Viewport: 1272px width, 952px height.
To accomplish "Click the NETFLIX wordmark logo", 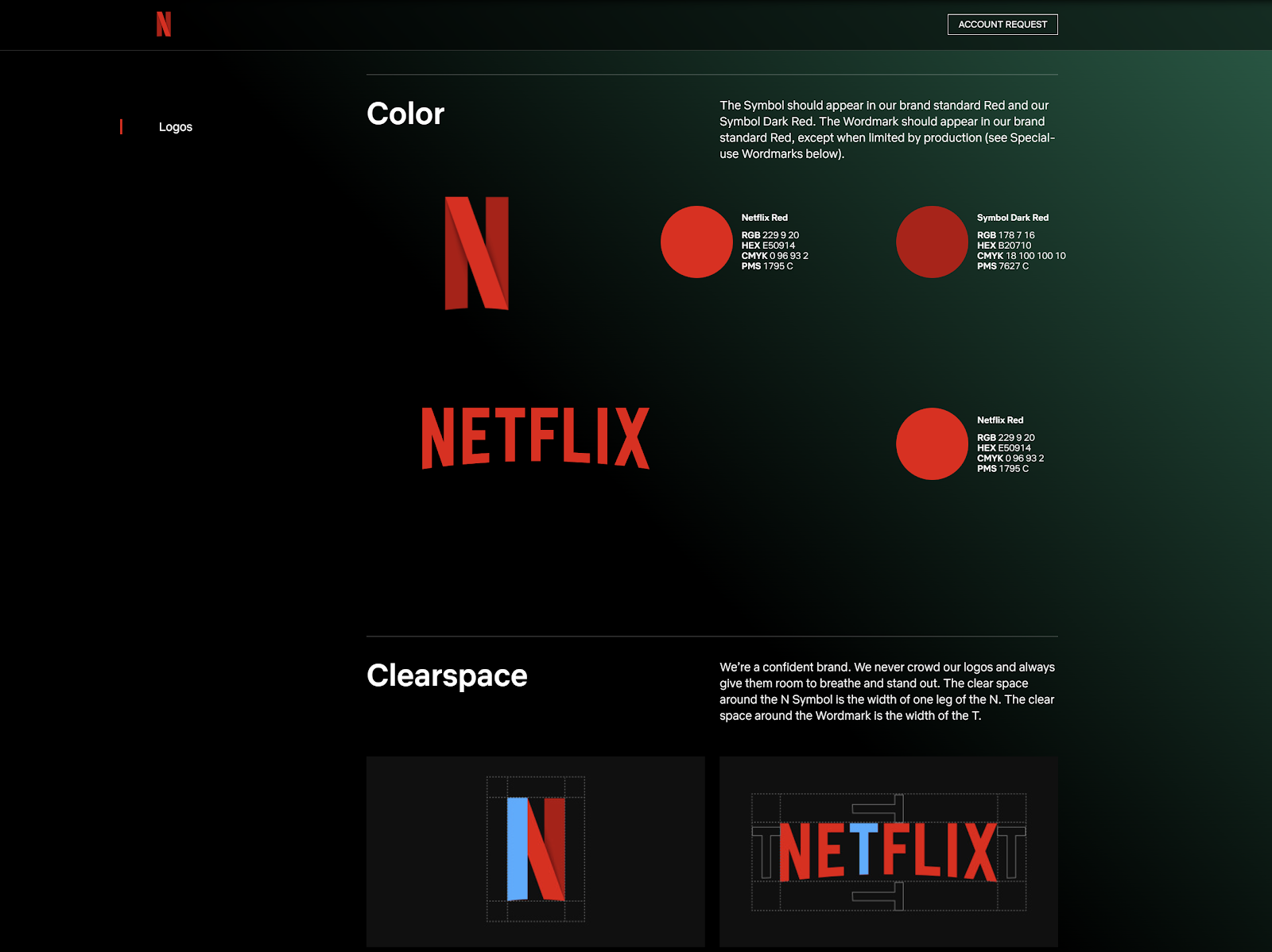I will (535, 435).
